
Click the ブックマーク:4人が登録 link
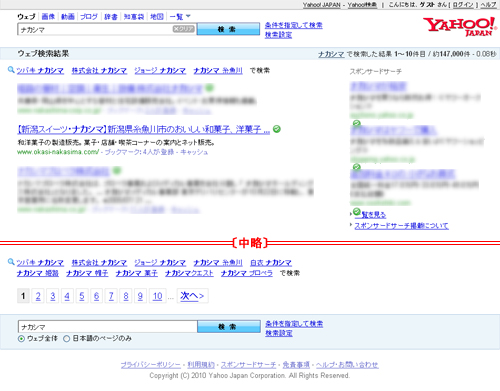pyautogui.click(x=139, y=152)
